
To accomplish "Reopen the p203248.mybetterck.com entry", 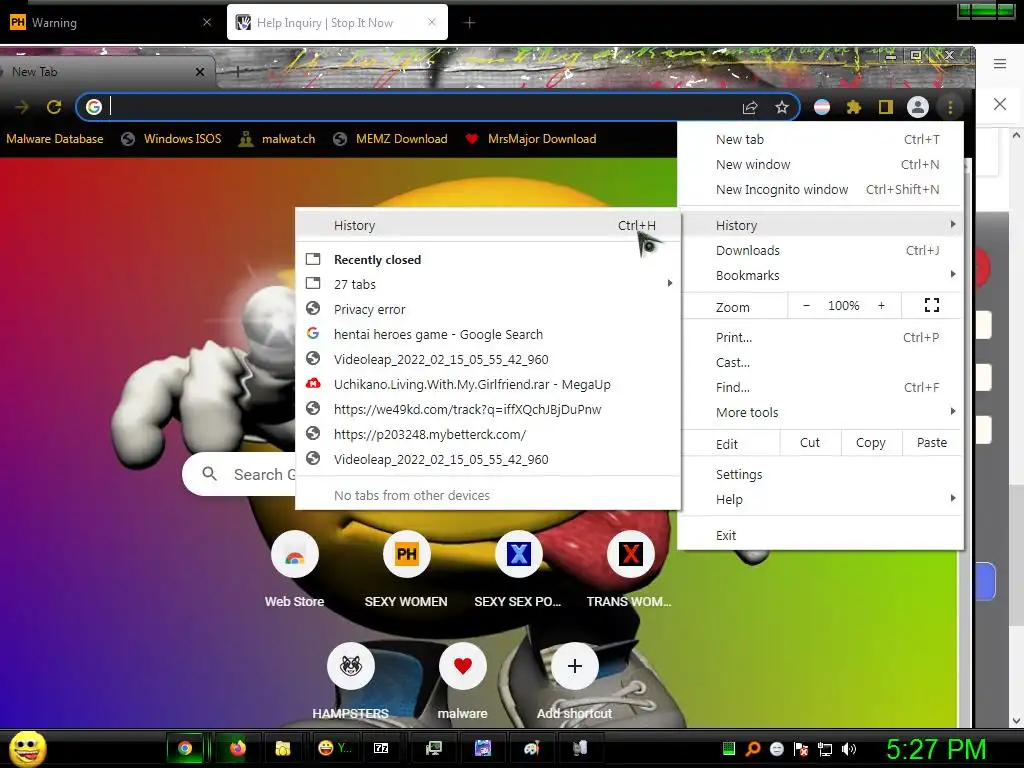I will pyautogui.click(x=488, y=434).
